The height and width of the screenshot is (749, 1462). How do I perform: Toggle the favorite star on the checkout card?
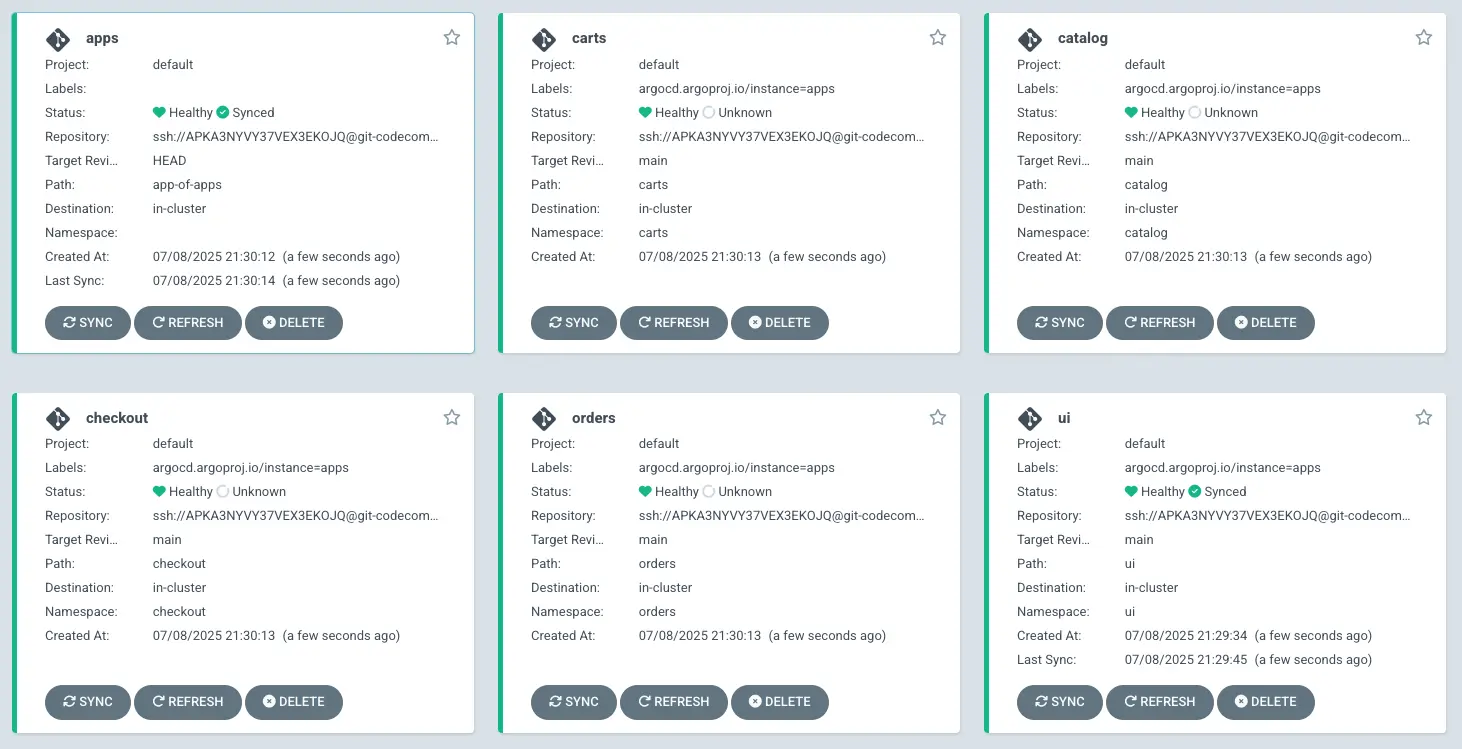[x=451, y=417]
